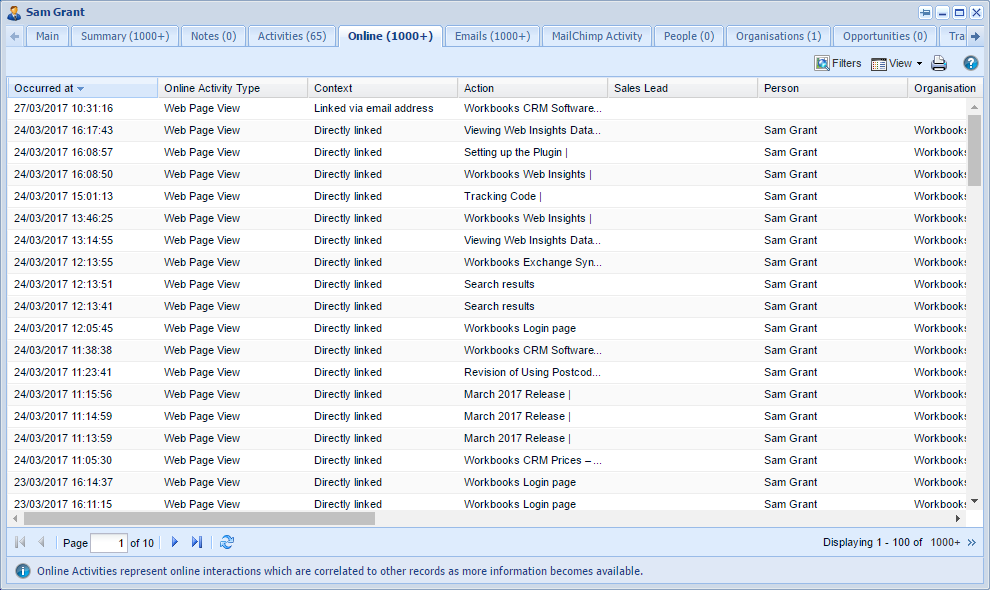Image resolution: width=990 pixels, height=590 pixels.
Task: Sort by Online Activity Type column header
Action: pyautogui.click(x=232, y=88)
